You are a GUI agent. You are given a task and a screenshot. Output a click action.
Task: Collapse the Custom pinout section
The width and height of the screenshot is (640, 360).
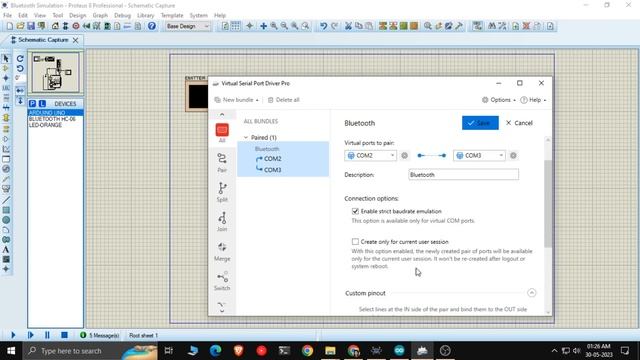click(x=531, y=293)
